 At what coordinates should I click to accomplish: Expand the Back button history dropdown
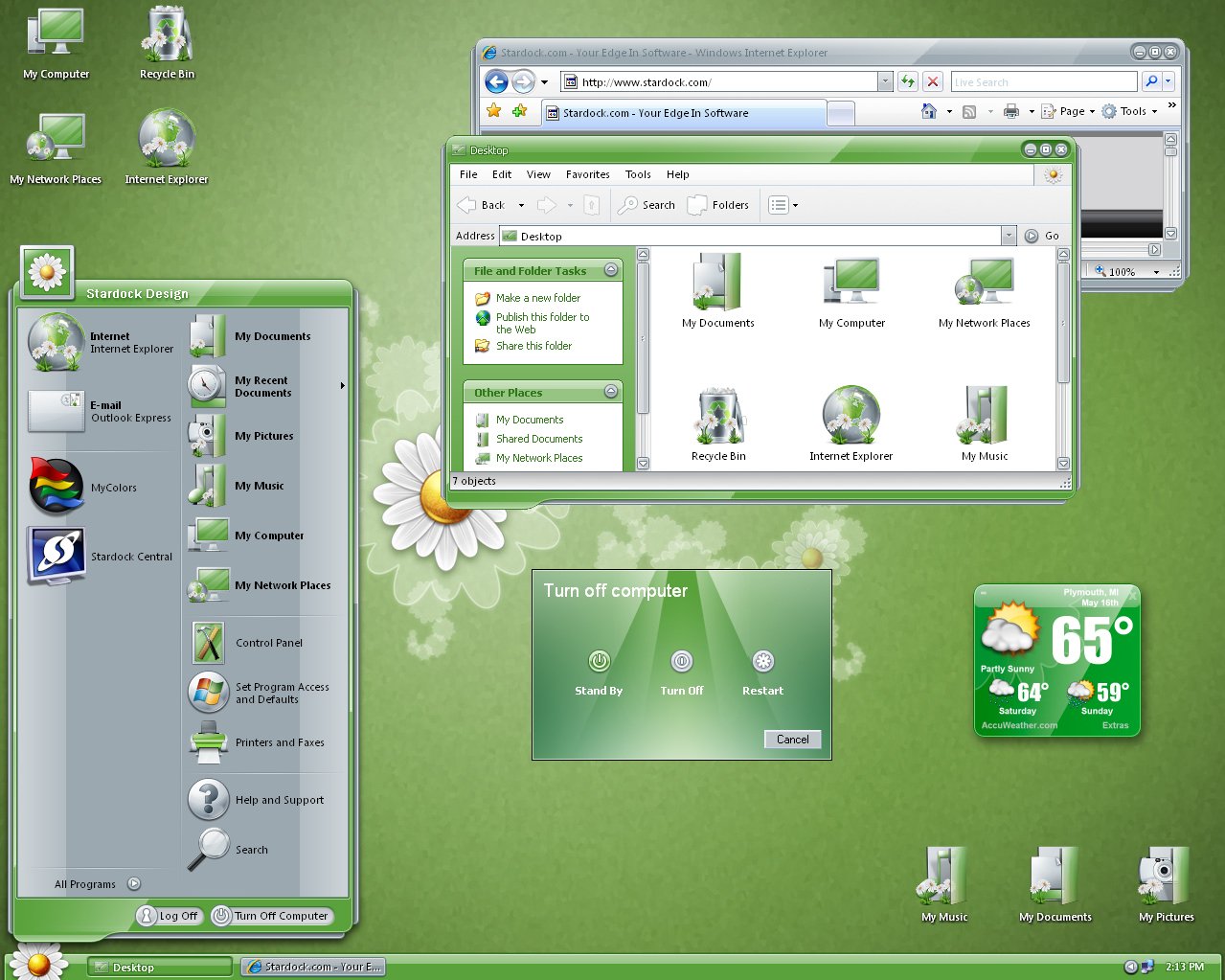521,205
